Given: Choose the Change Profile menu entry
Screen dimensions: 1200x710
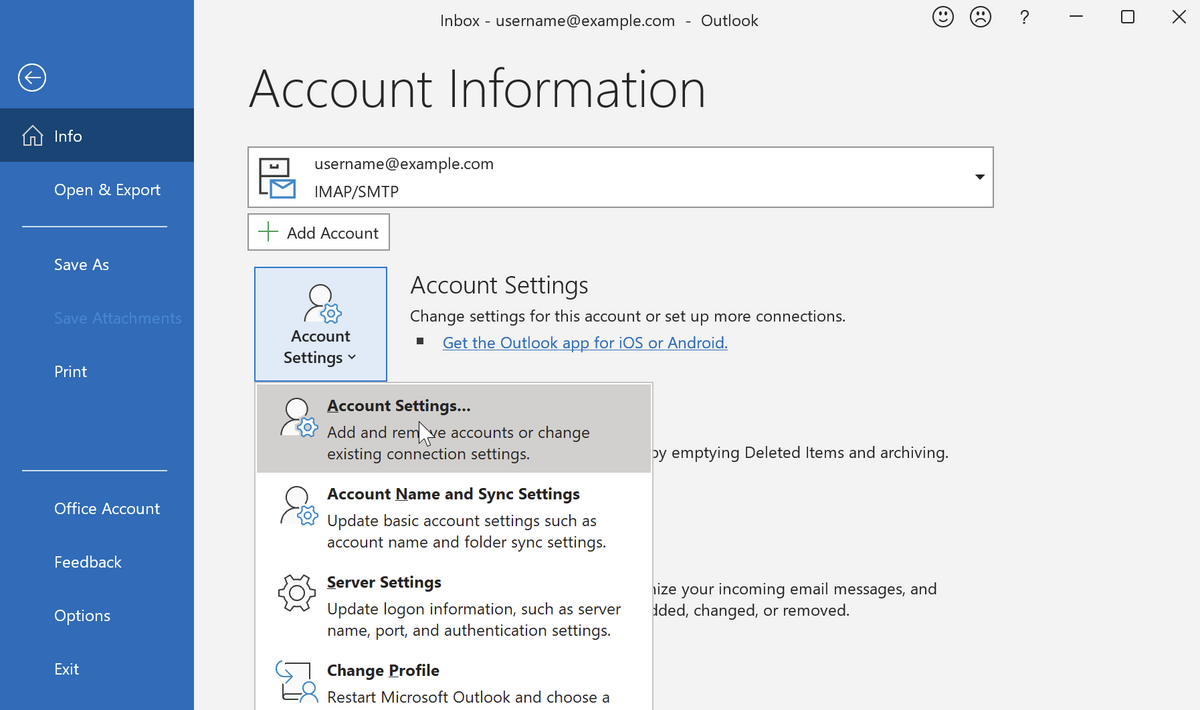Looking at the screenshot, I should [454, 680].
